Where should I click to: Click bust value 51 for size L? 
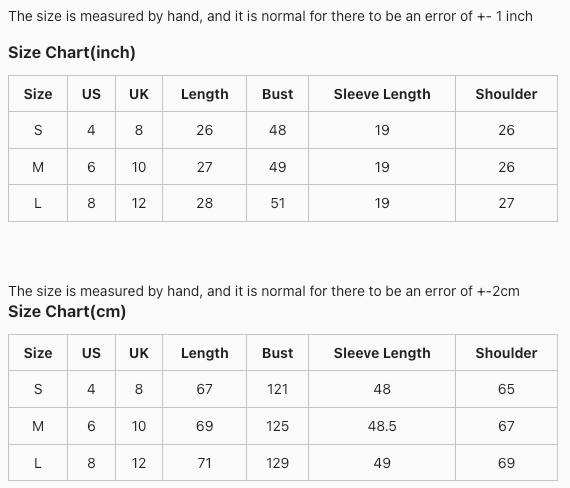coord(278,203)
